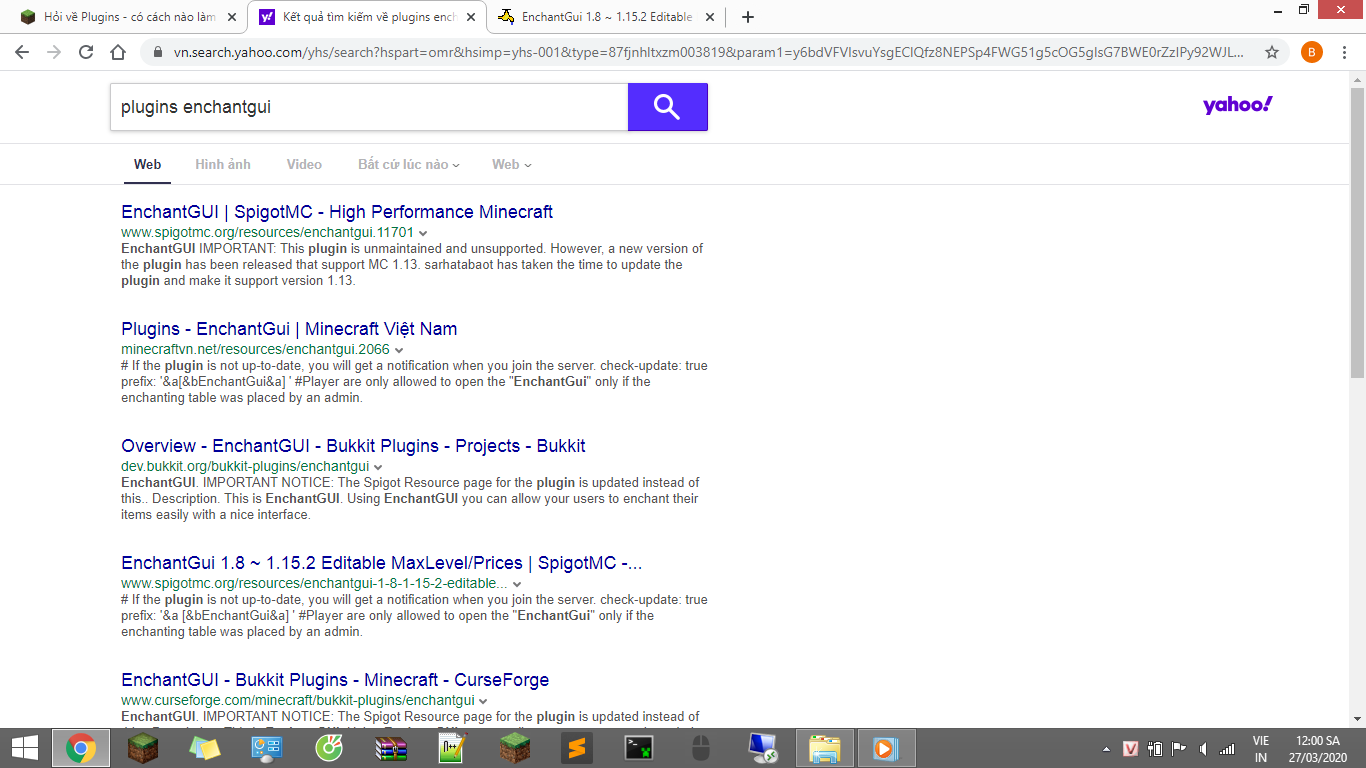1366x768 pixels.
Task: Click the Chrome address bar URL
Action: tap(710, 52)
